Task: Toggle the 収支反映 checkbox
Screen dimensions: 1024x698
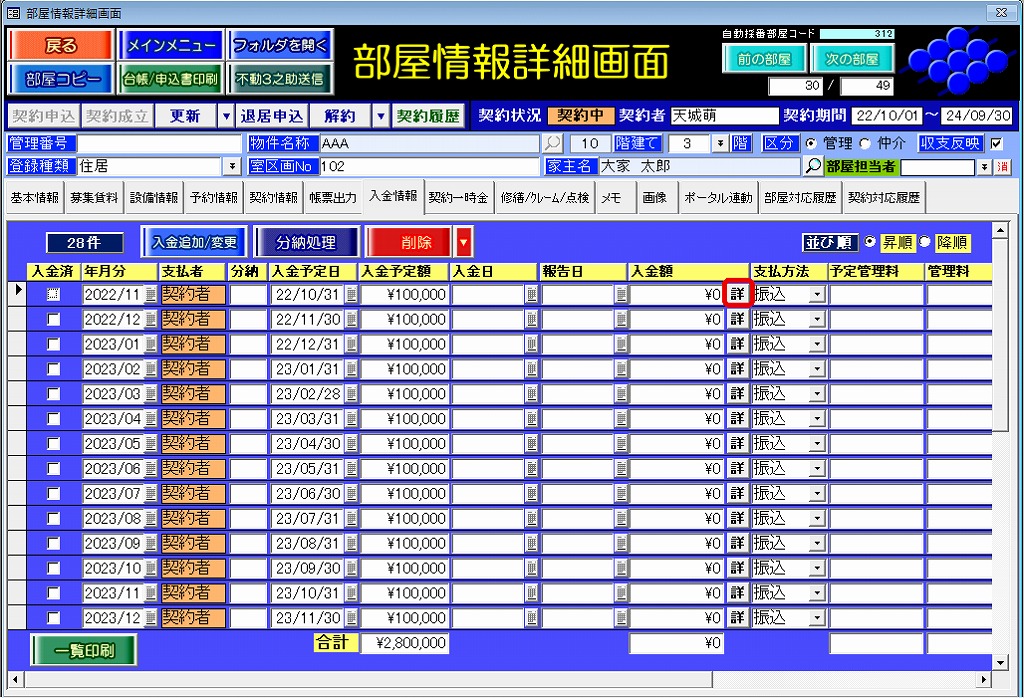Action: point(995,144)
